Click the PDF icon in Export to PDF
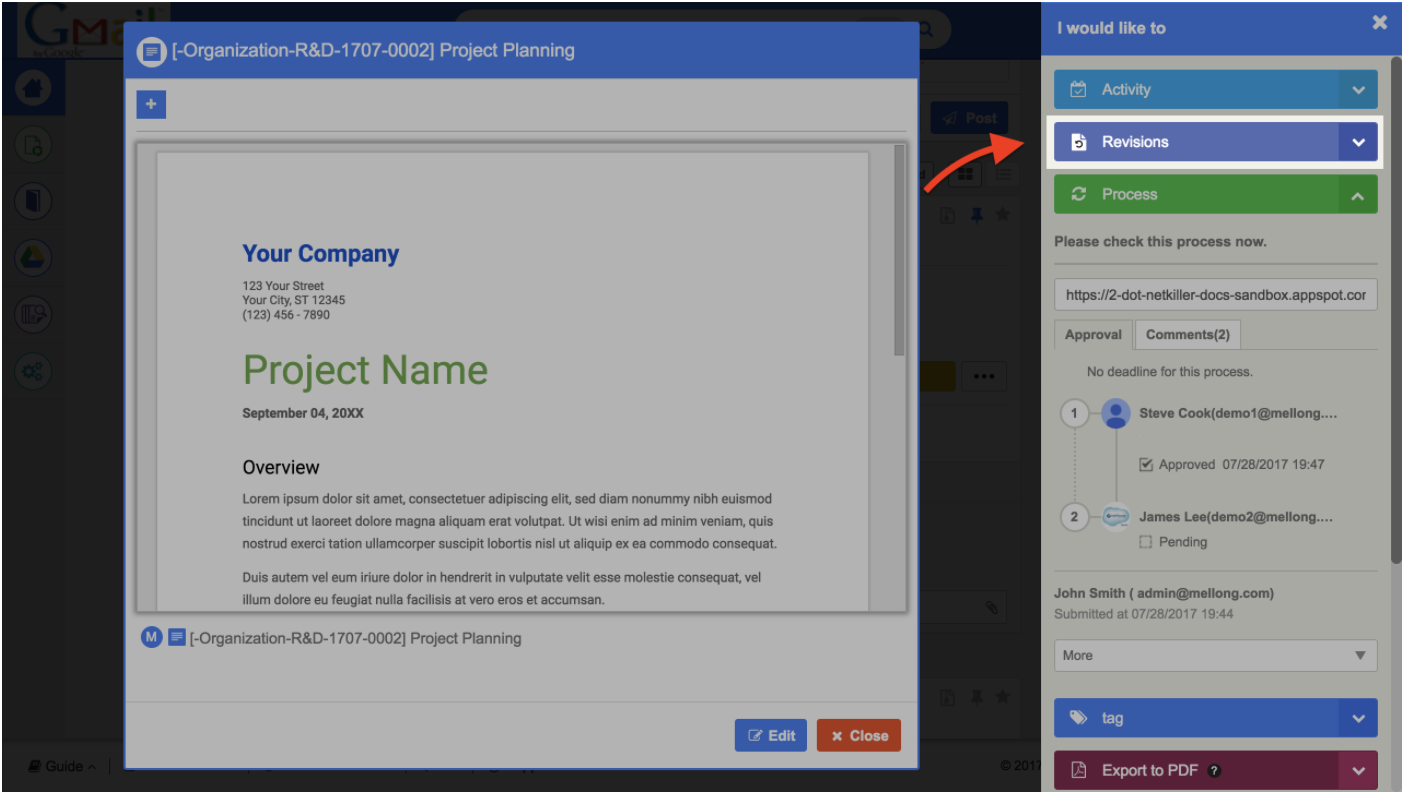 point(1078,770)
